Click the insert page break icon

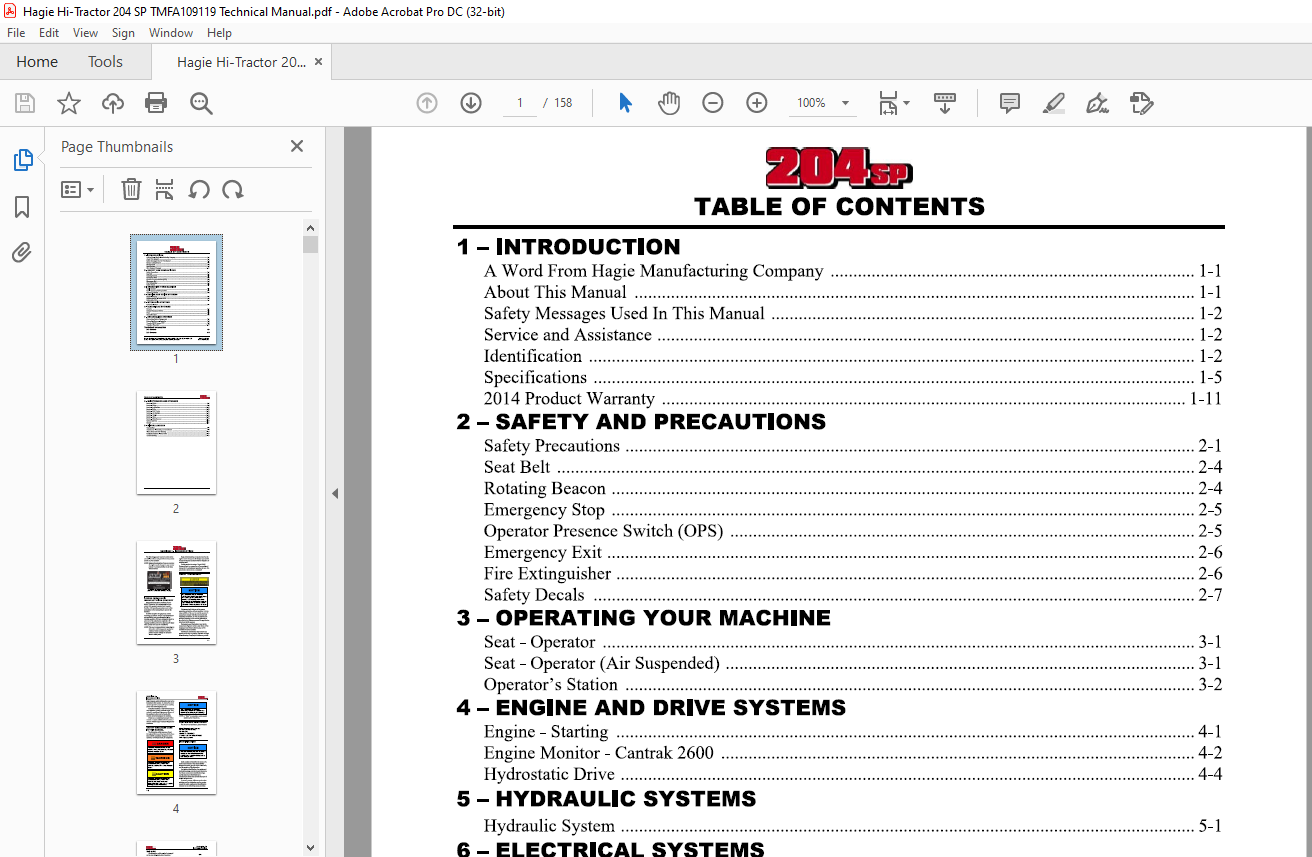tap(165, 189)
